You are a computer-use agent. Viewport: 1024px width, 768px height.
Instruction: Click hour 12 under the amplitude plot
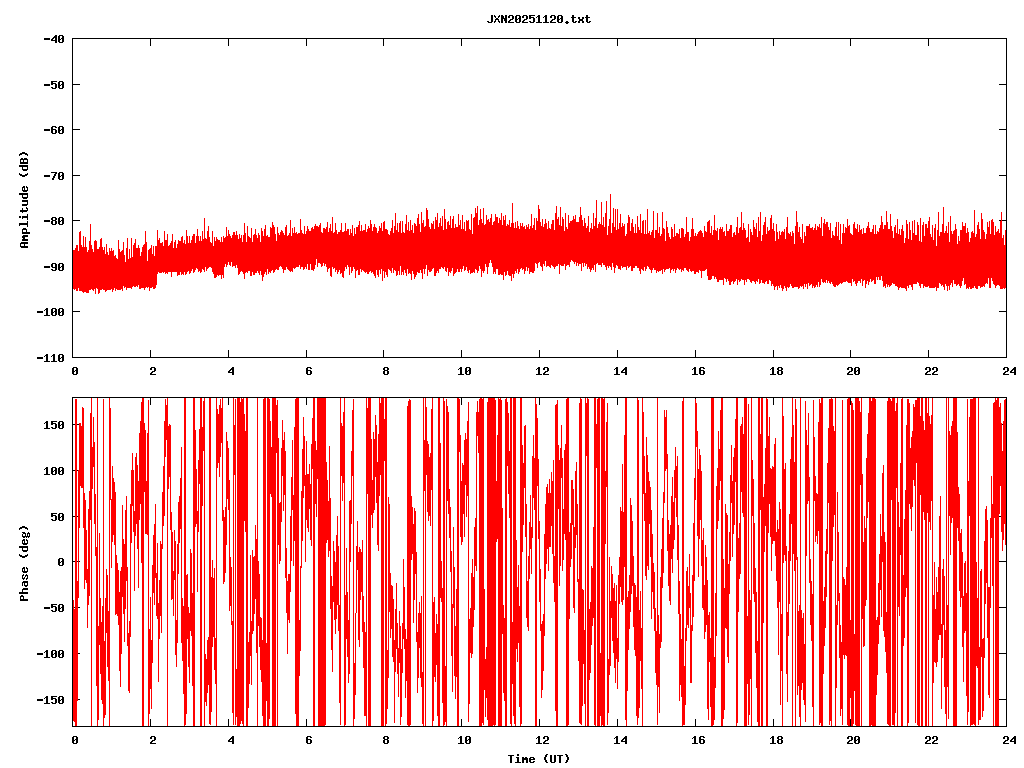tap(541, 371)
